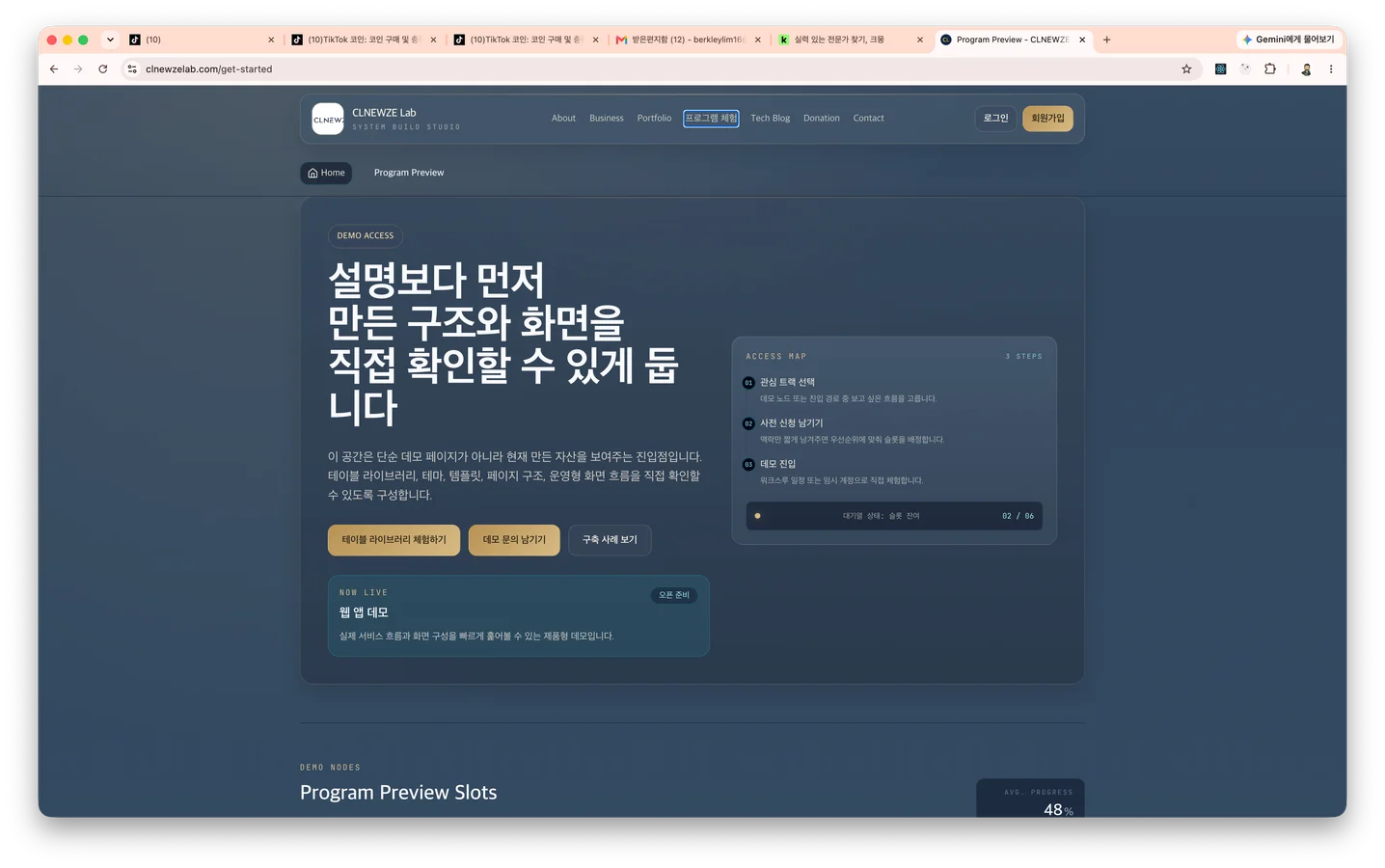This screenshot has height=868, width=1385.
Task: Open the React developer tools extension icon
Action: coord(1220,69)
